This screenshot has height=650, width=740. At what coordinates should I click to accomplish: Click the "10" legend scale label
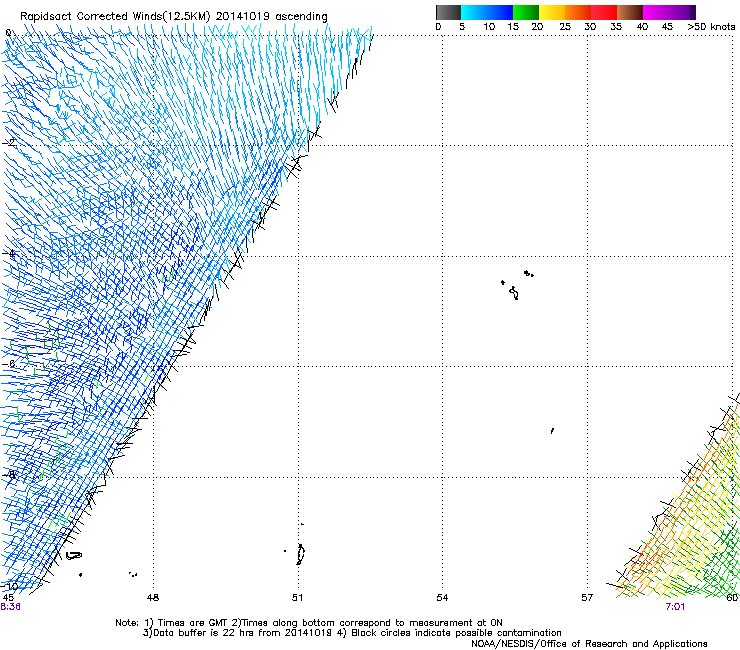[489, 27]
